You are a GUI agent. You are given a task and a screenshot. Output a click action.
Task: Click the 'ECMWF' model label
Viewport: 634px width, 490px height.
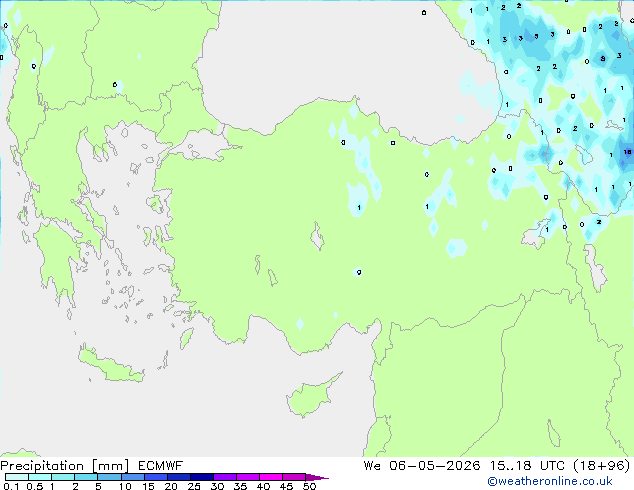[x=161, y=466]
